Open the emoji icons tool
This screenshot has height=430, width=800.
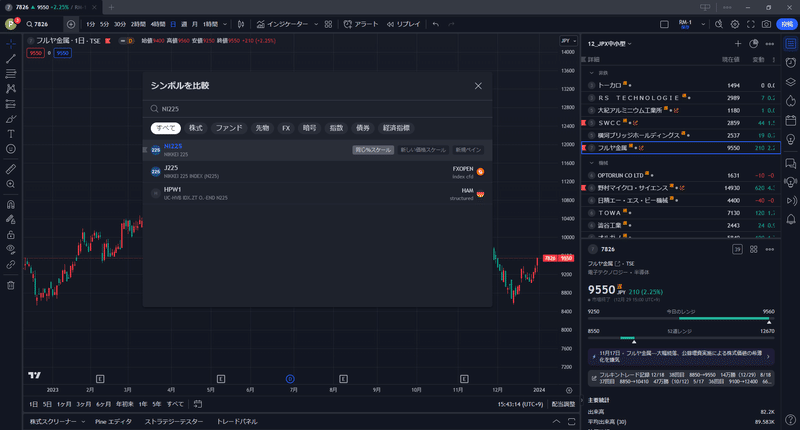tap(11, 149)
